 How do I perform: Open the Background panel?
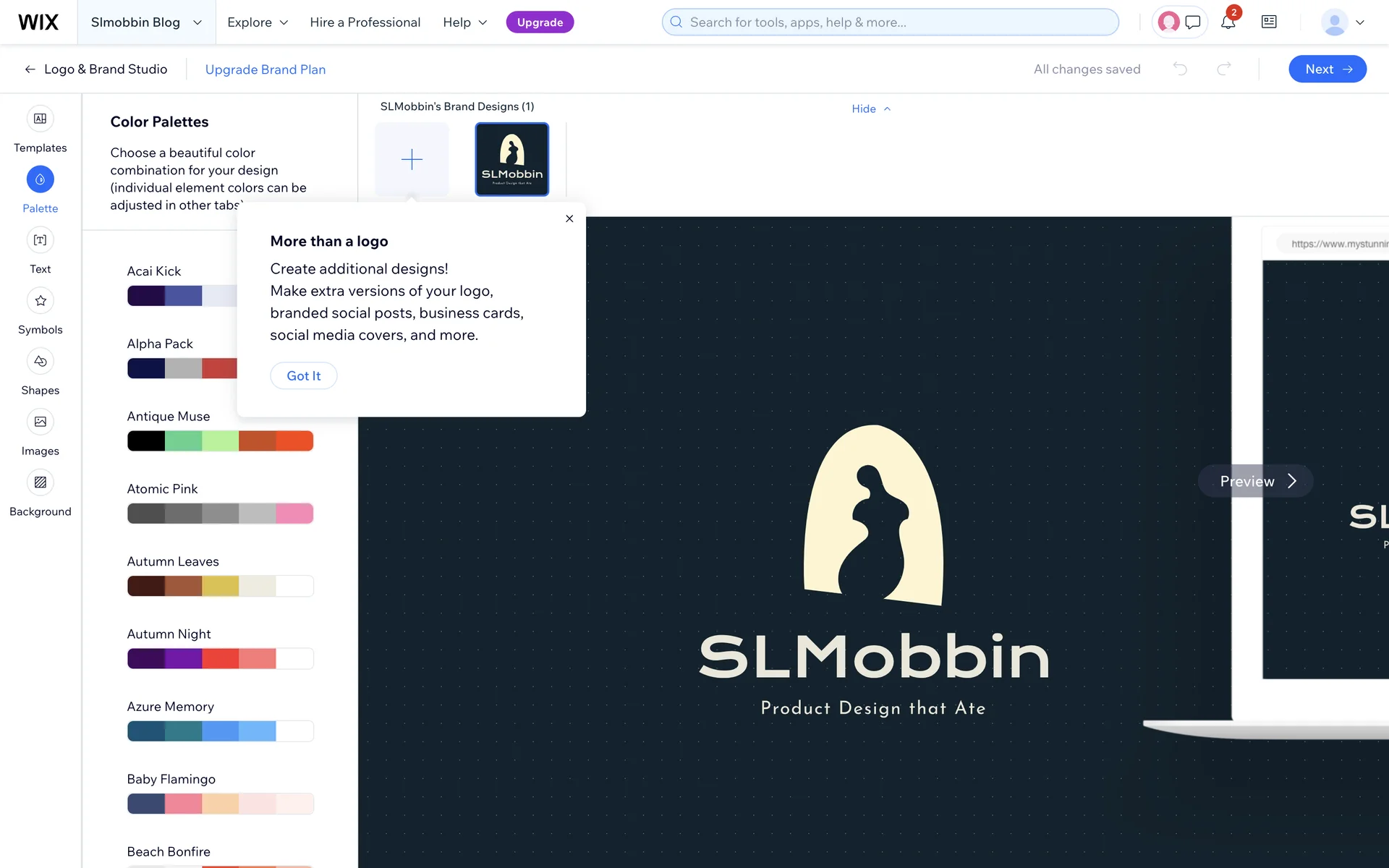pyautogui.click(x=40, y=482)
